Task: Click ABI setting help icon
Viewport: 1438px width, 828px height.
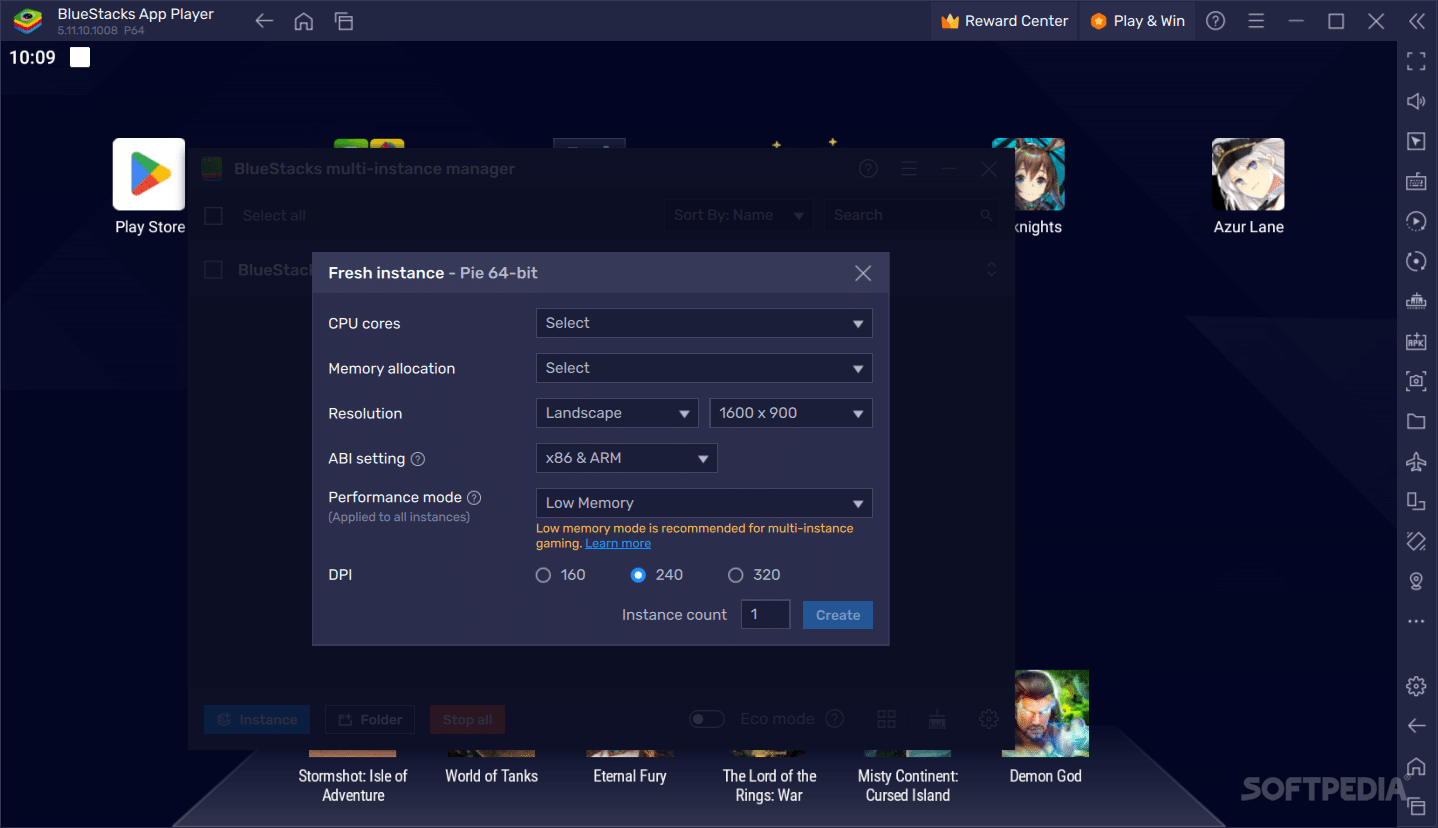Action: [x=418, y=459]
